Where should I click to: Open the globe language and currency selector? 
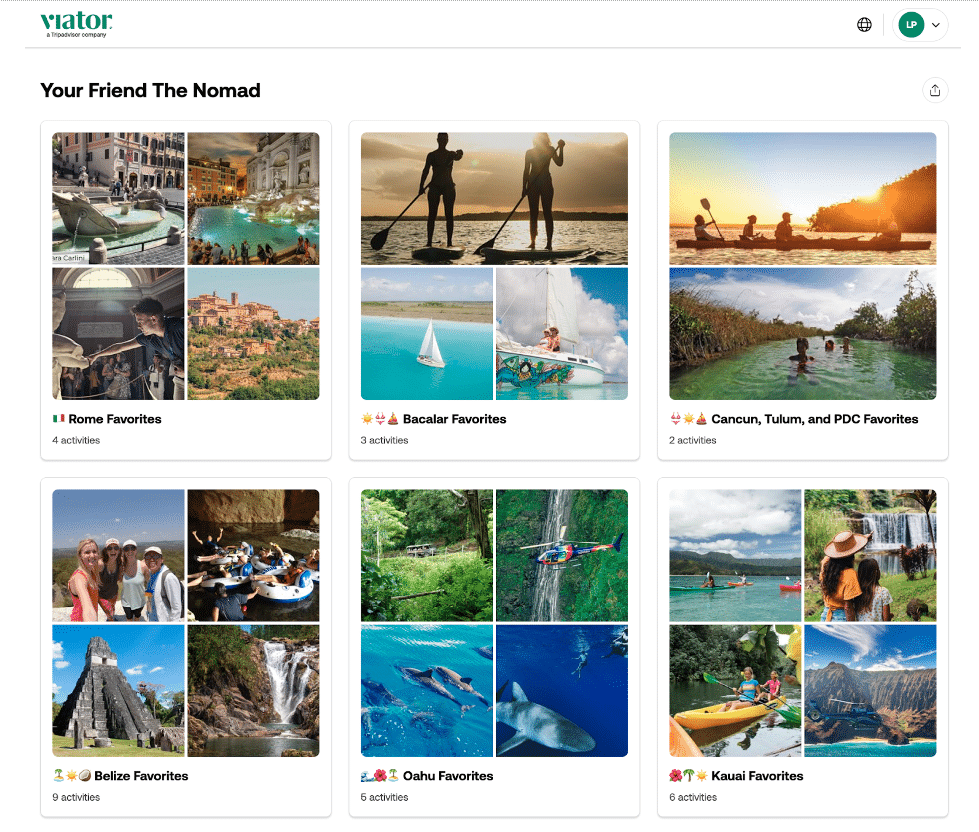click(x=864, y=24)
